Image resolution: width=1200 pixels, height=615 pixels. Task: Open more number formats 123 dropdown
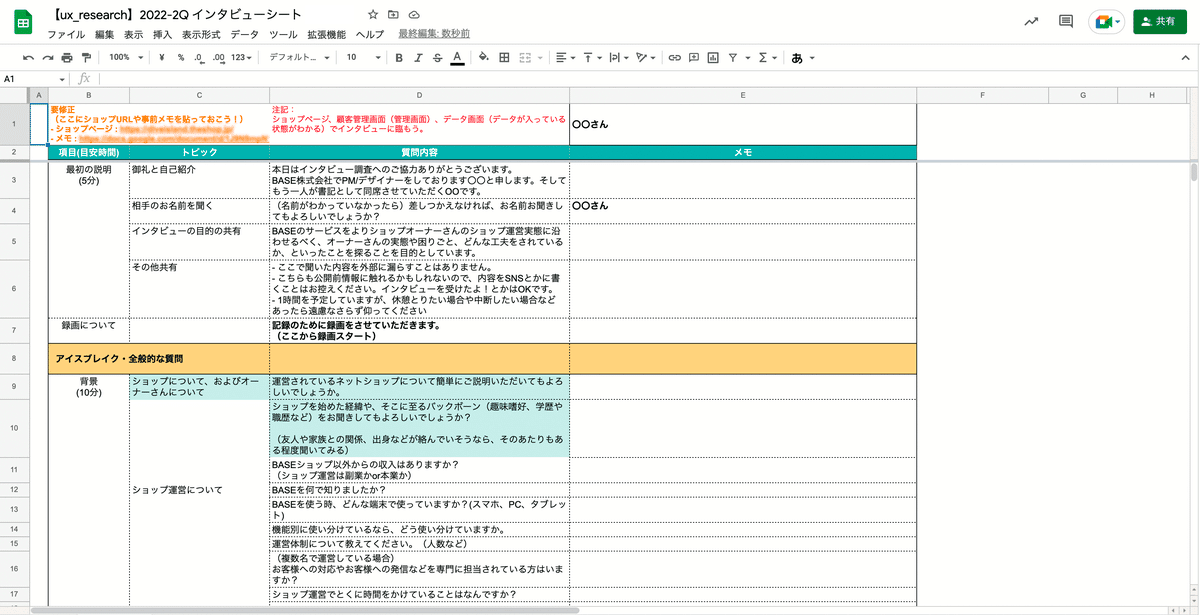[241, 58]
